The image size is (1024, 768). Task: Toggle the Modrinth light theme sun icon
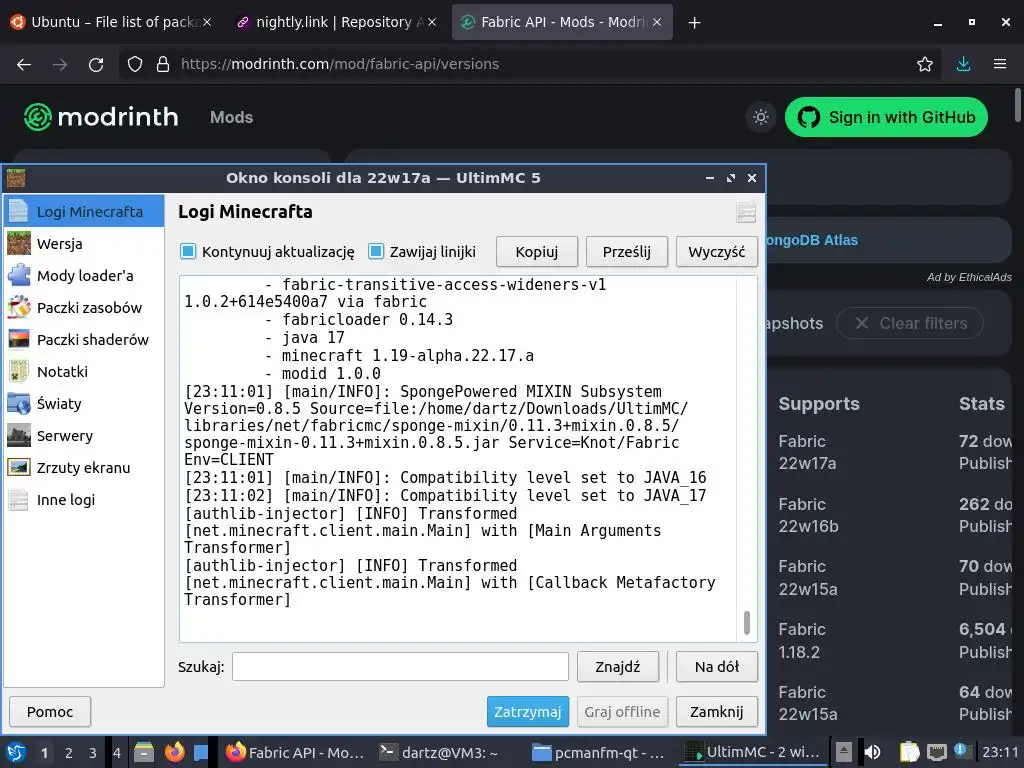click(x=760, y=118)
